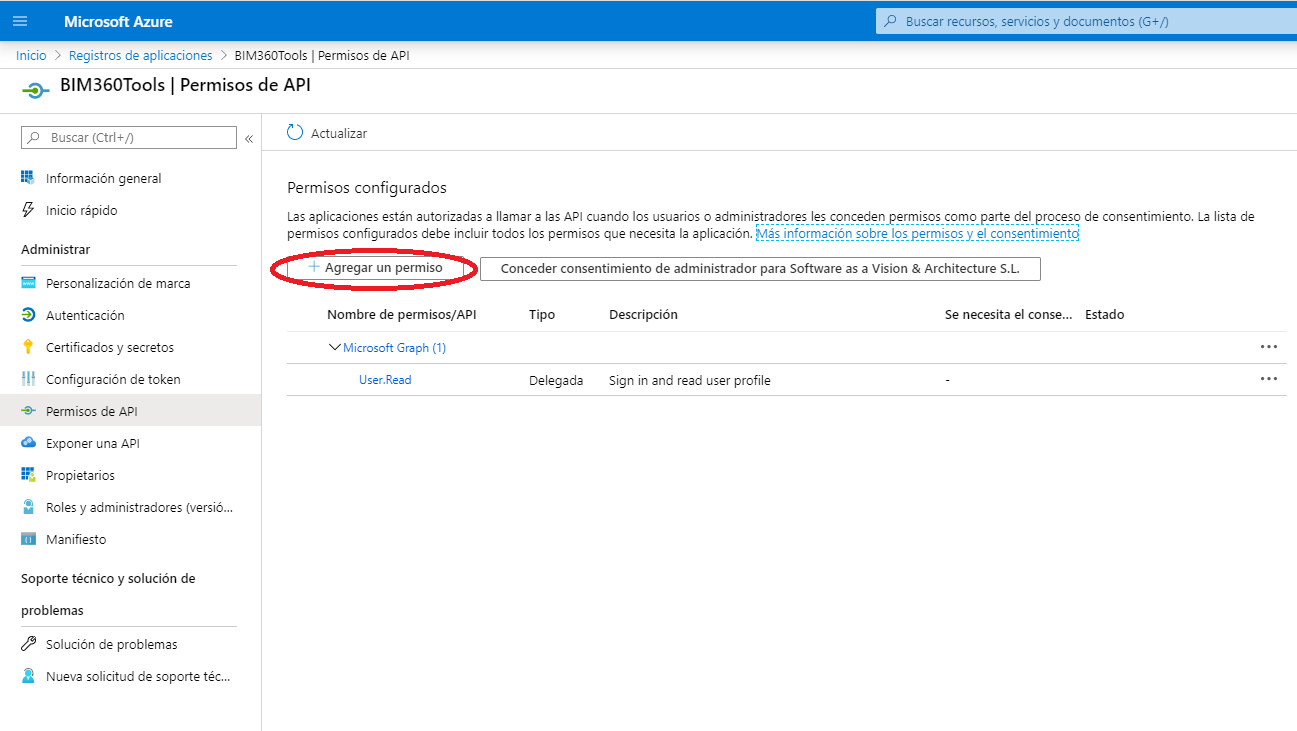Click Nombre de permisos/API column header
The width and height of the screenshot is (1297, 731).
[x=402, y=314]
